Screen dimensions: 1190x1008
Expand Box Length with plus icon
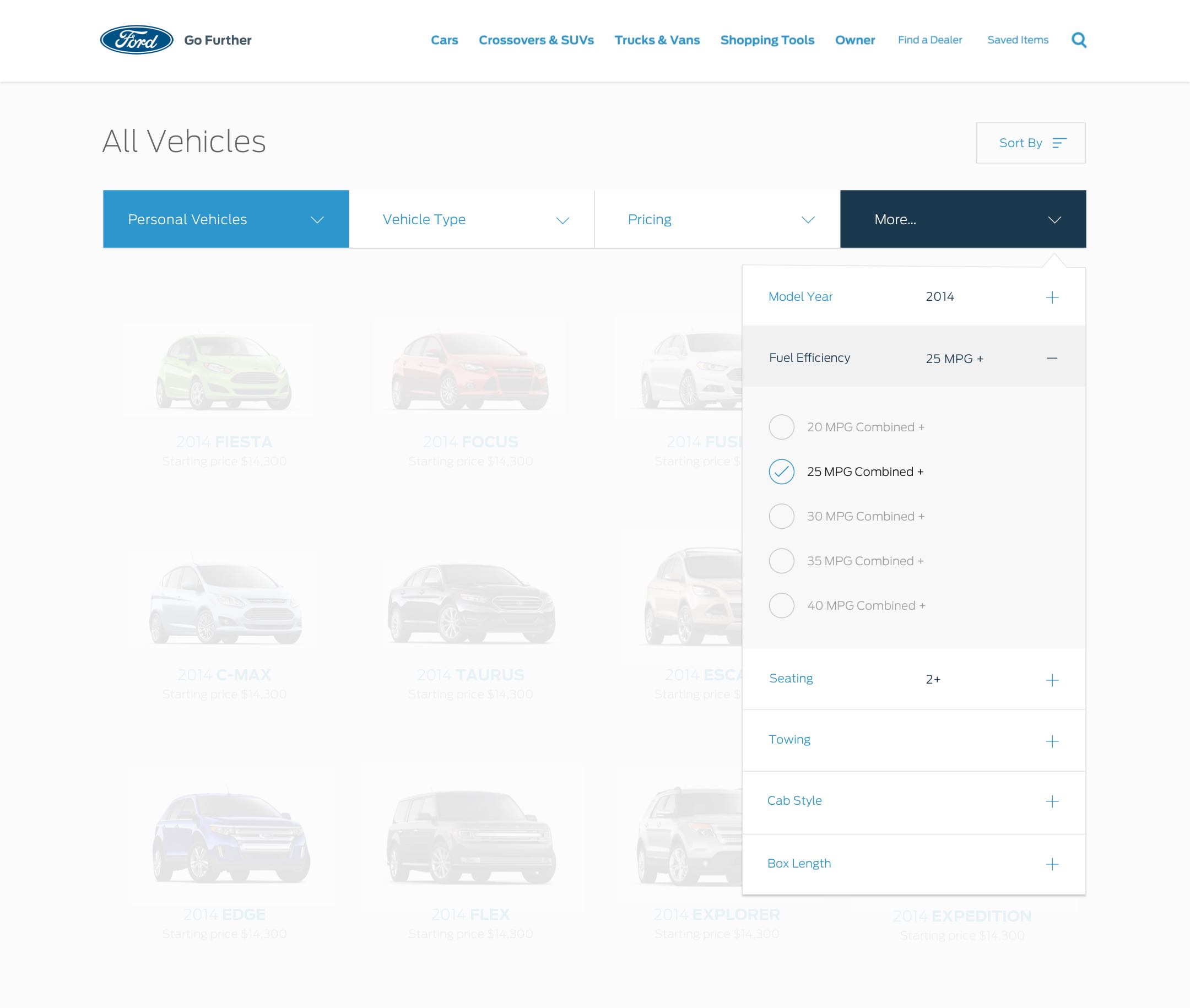coord(1052,864)
